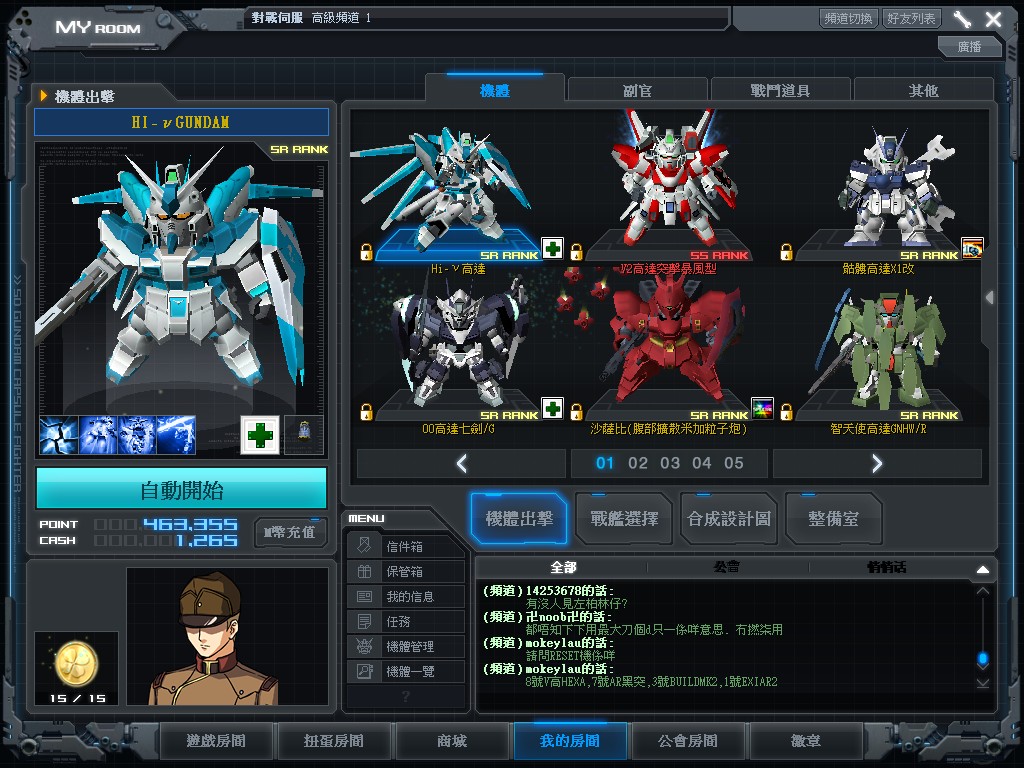Jump to unit page 05
This screenshot has height=768, width=1024.
click(733, 463)
